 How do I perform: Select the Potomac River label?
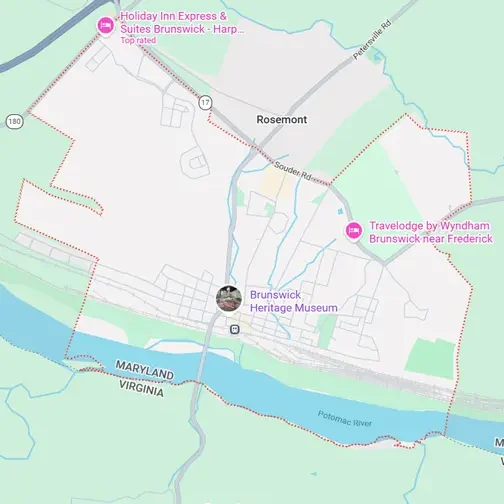click(345, 419)
